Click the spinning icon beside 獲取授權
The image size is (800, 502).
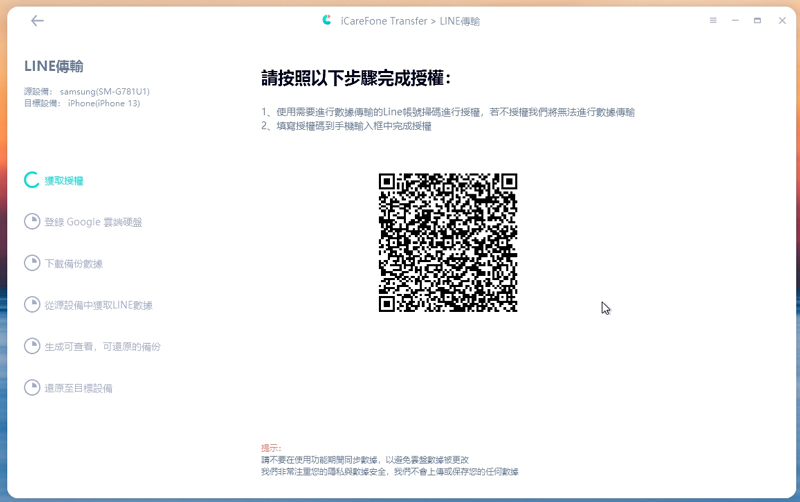point(32,181)
